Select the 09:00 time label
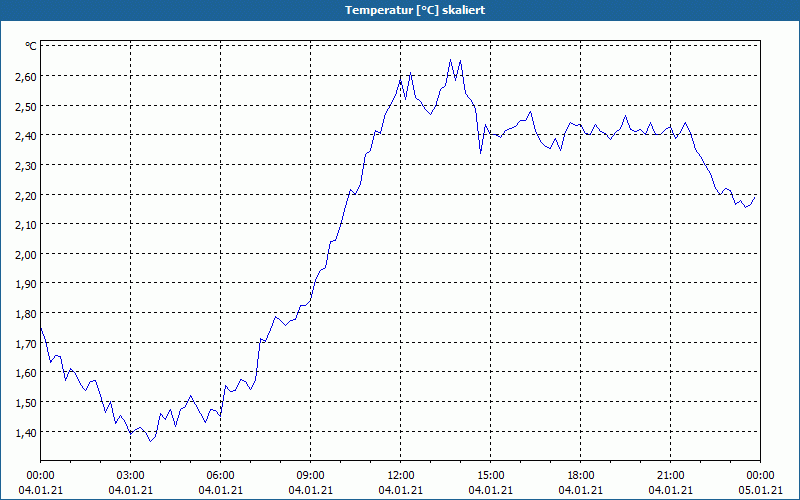800x500 pixels. point(311,476)
